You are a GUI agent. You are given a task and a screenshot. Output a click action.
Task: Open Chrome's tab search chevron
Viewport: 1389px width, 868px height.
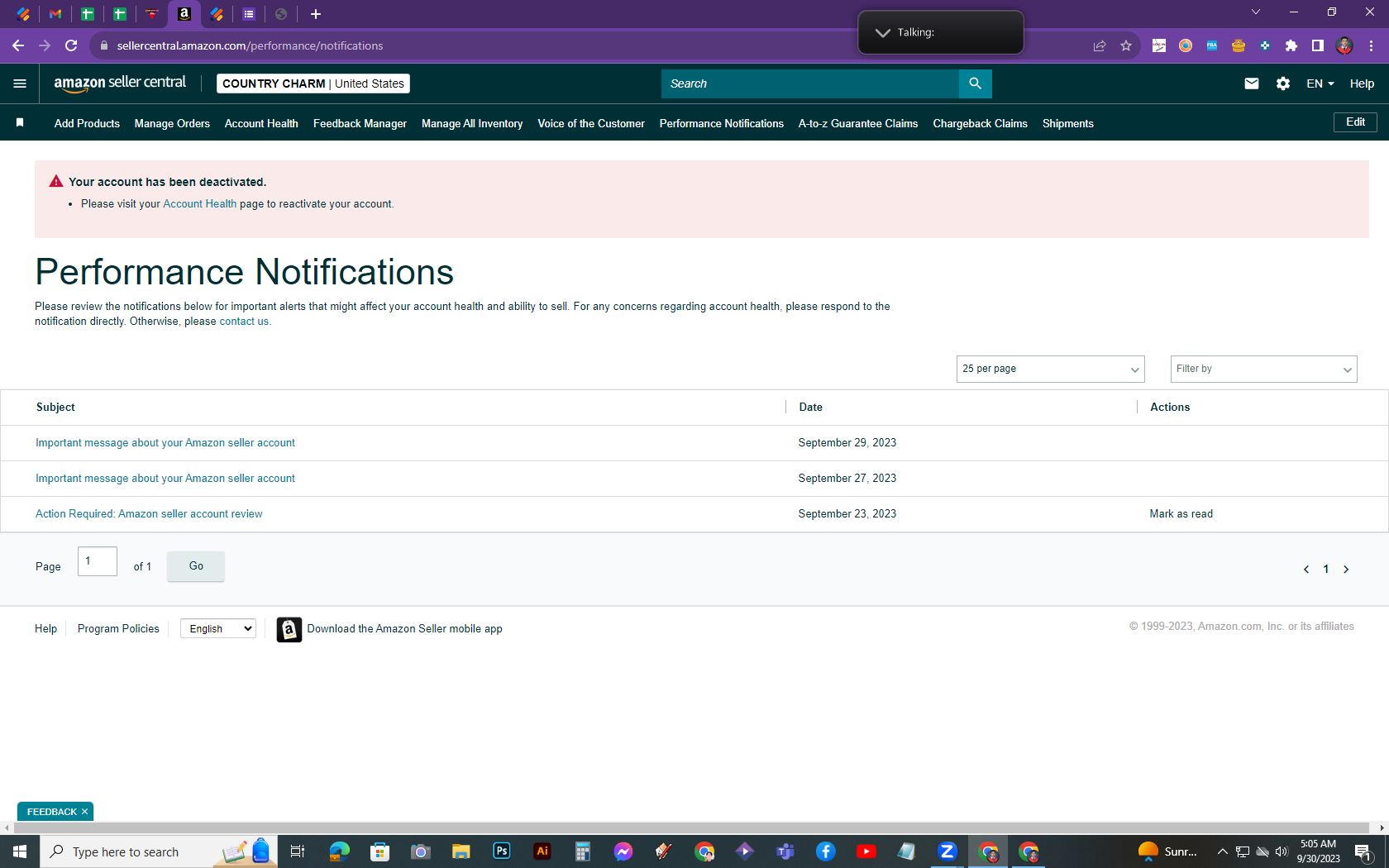pos(1256,12)
